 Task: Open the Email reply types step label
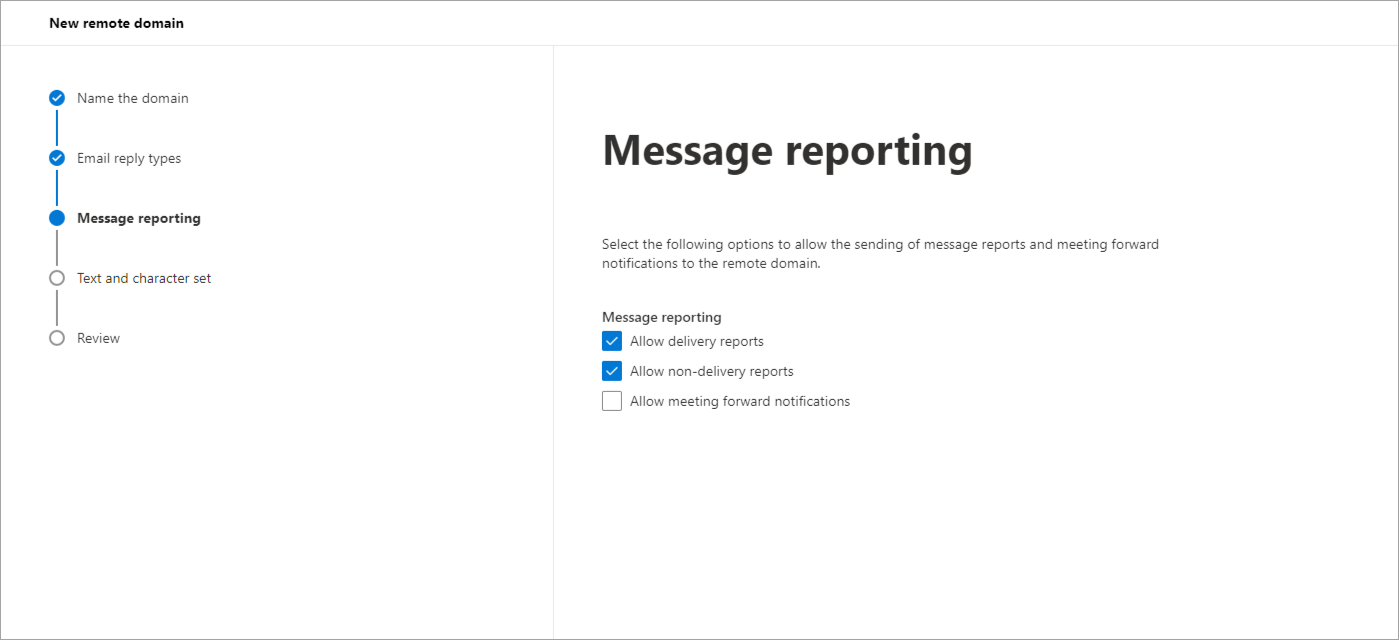pos(129,158)
